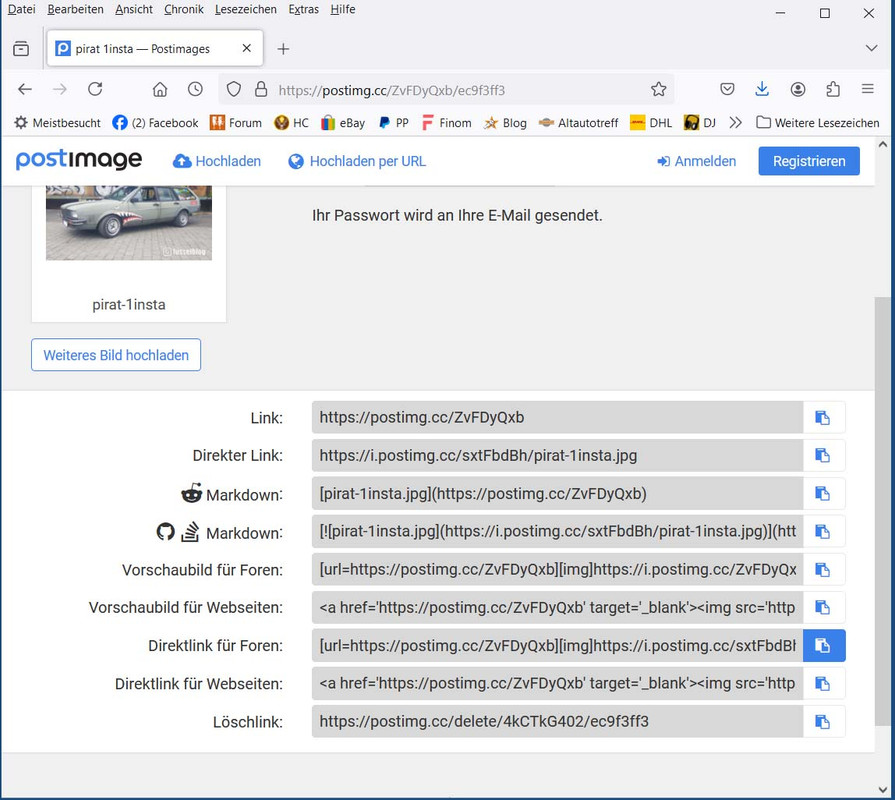Open the DJ bookmark
The width and height of the screenshot is (895, 800).
click(x=700, y=123)
